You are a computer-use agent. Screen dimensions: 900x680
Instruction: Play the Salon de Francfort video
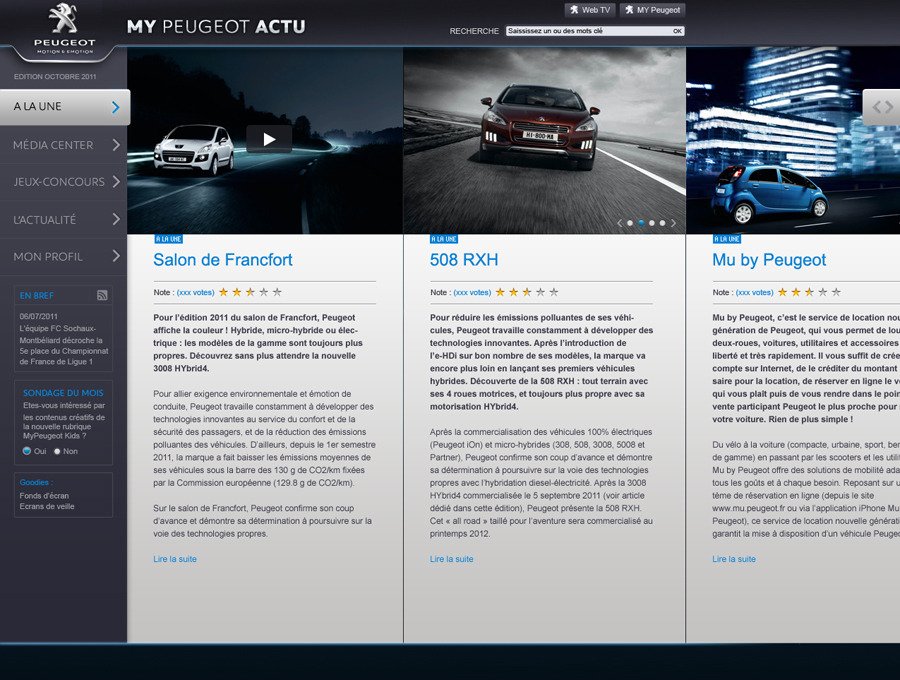[x=269, y=139]
